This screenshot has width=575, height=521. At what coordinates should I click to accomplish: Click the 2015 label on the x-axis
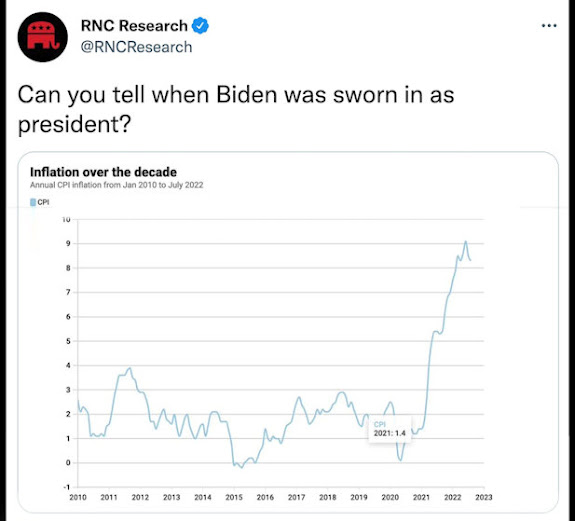tap(234, 497)
